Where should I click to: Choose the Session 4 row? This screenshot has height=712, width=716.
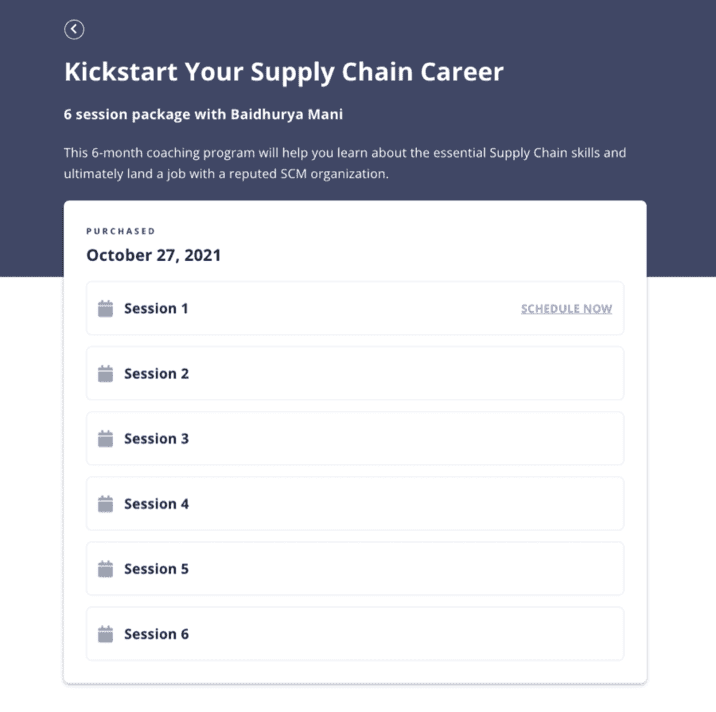coord(355,504)
